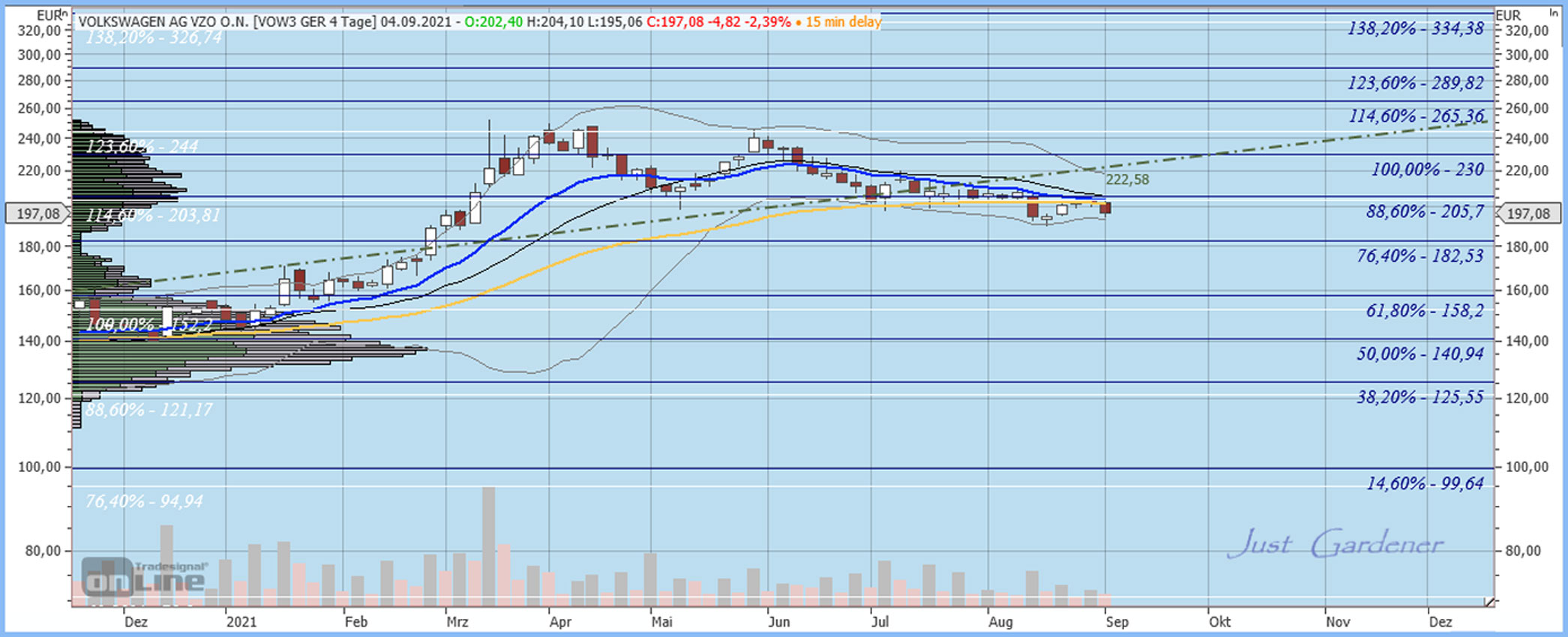
Task: Click the Jul label on the time axis
Action: click(880, 621)
